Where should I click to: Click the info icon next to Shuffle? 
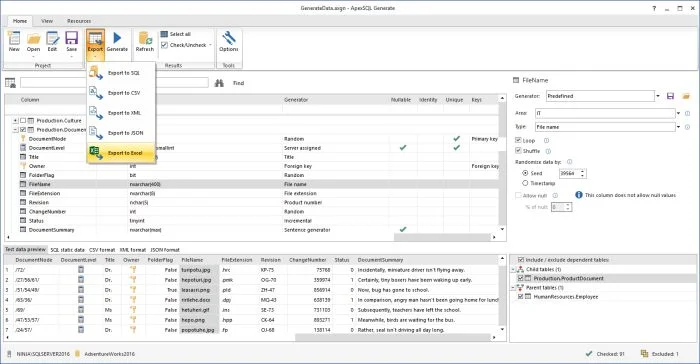548,151
